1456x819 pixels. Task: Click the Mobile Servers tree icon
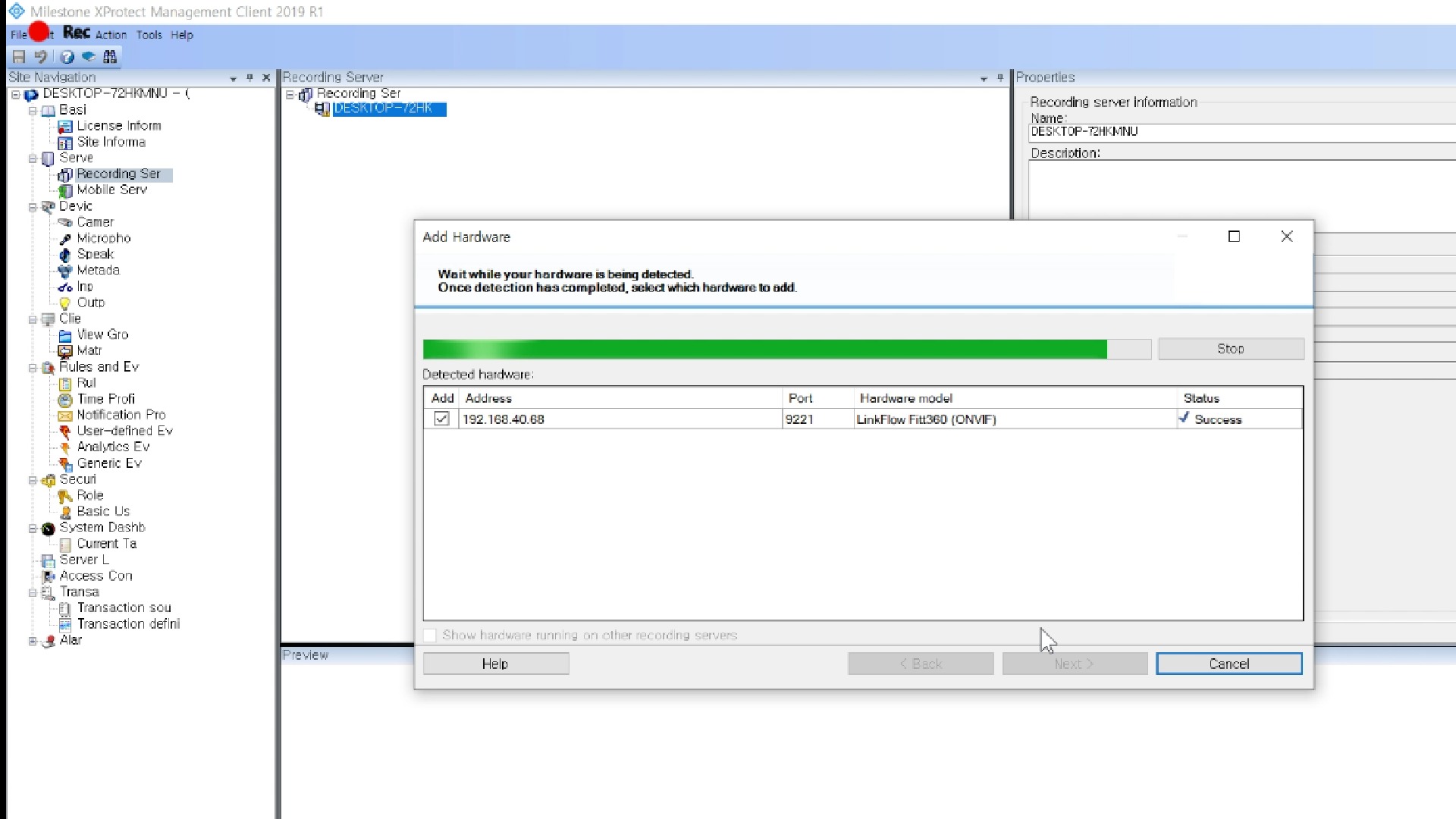tap(65, 190)
